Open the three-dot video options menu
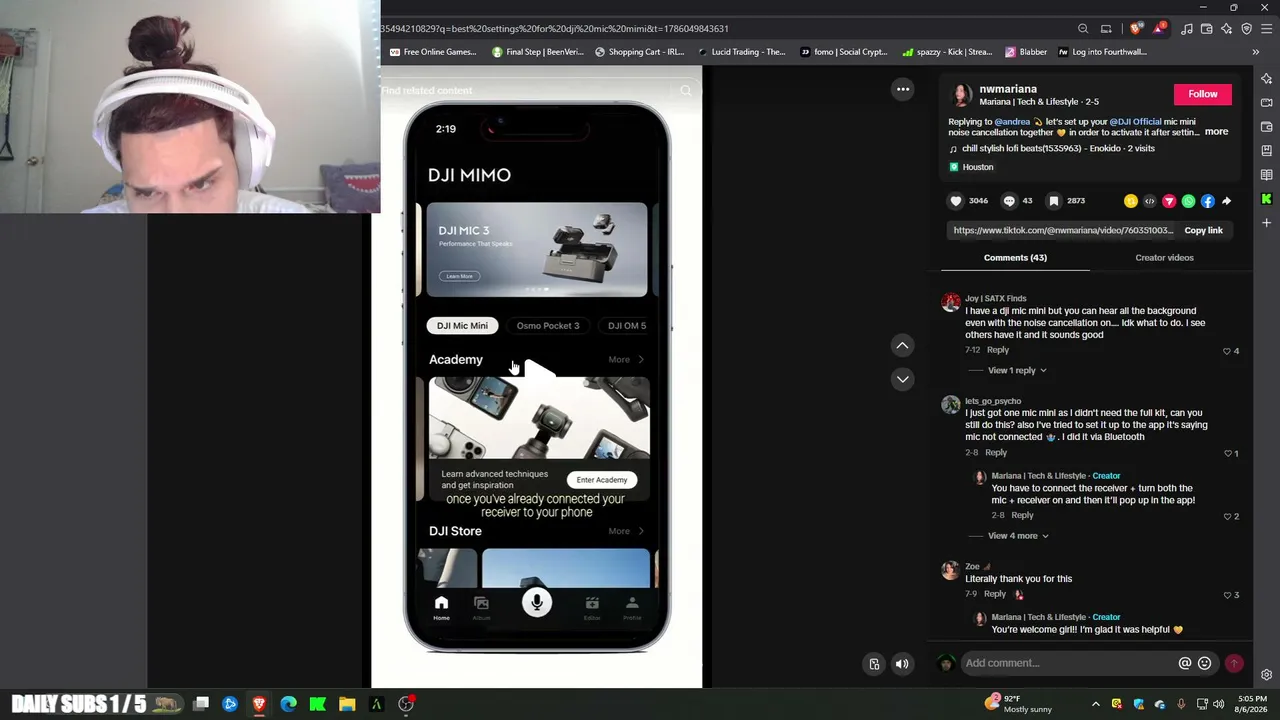The height and width of the screenshot is (720, 1280). [903, 89]
